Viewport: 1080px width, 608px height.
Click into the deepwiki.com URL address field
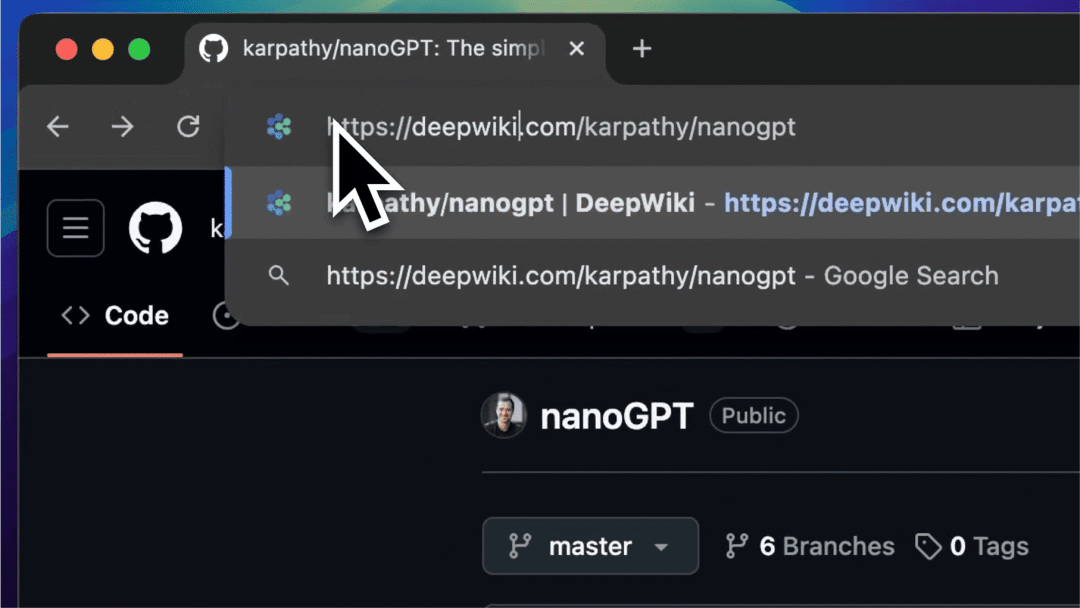click(x=561, y=127)
